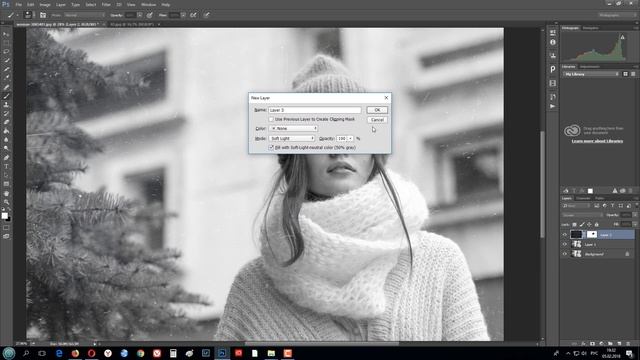Click OK in New Layer dialog

click(x=377, y=110)
